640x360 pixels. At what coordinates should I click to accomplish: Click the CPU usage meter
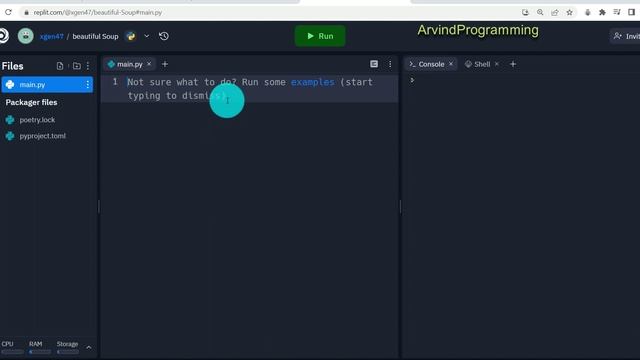point(12,347)
